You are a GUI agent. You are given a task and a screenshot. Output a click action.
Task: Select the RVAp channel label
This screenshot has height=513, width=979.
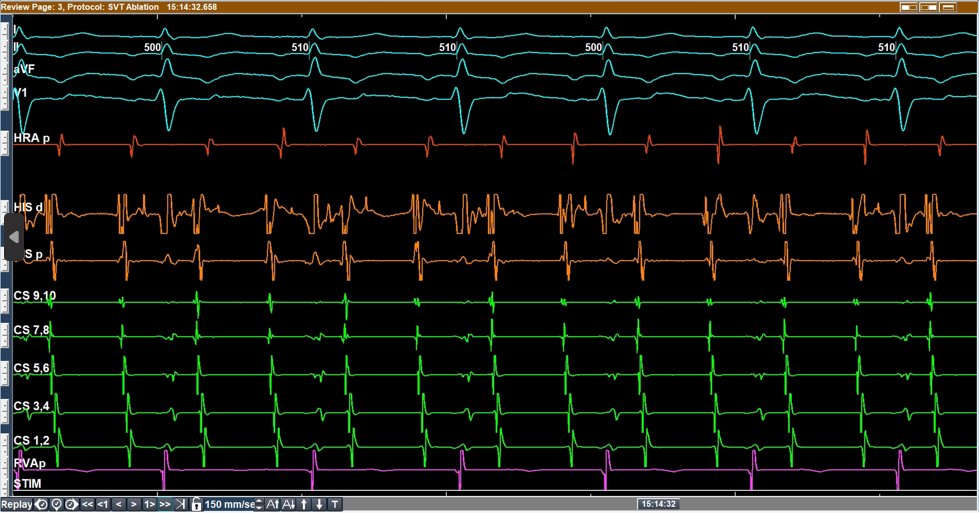tap(29, 463)
